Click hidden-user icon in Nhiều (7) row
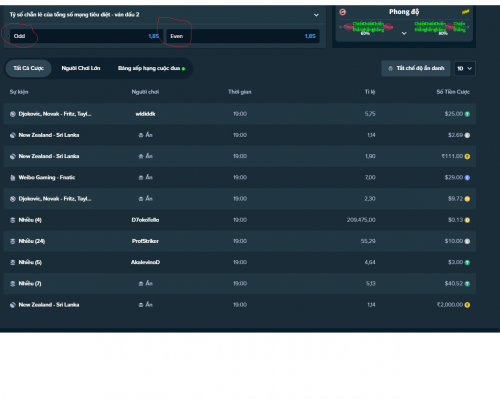The image size is (500, 399). pyautogui.click(x=141, y=284)
